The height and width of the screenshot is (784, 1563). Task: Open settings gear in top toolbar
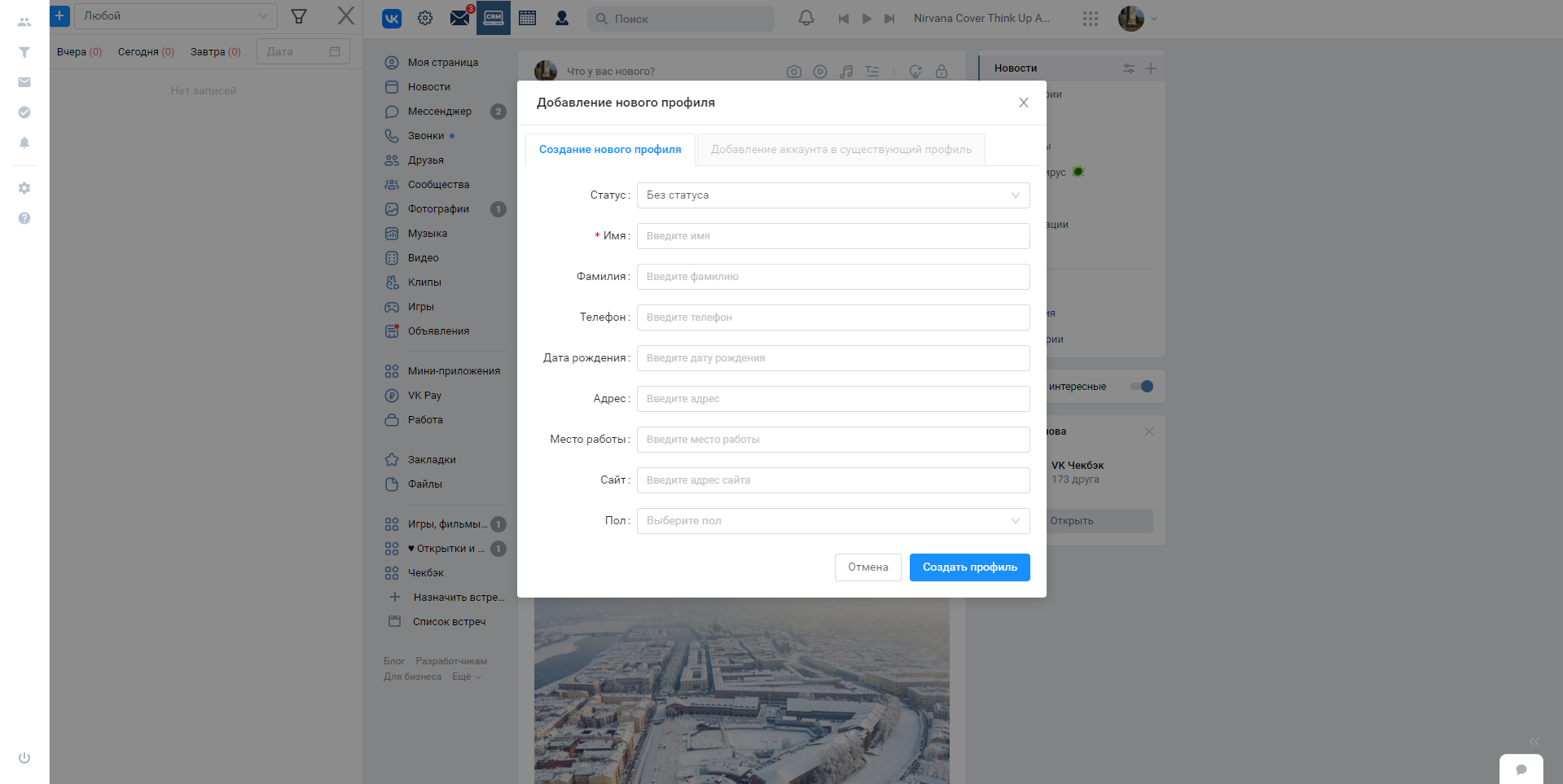[x=425, y=18]
